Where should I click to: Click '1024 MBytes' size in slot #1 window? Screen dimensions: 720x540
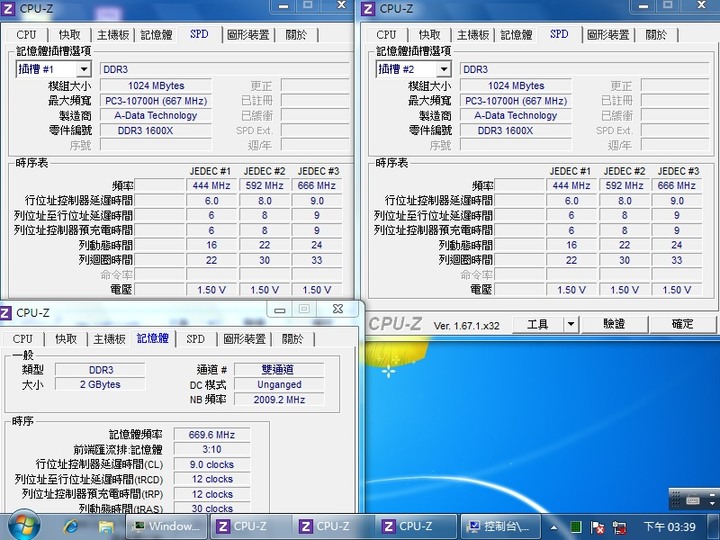click(x=156, y=85)
